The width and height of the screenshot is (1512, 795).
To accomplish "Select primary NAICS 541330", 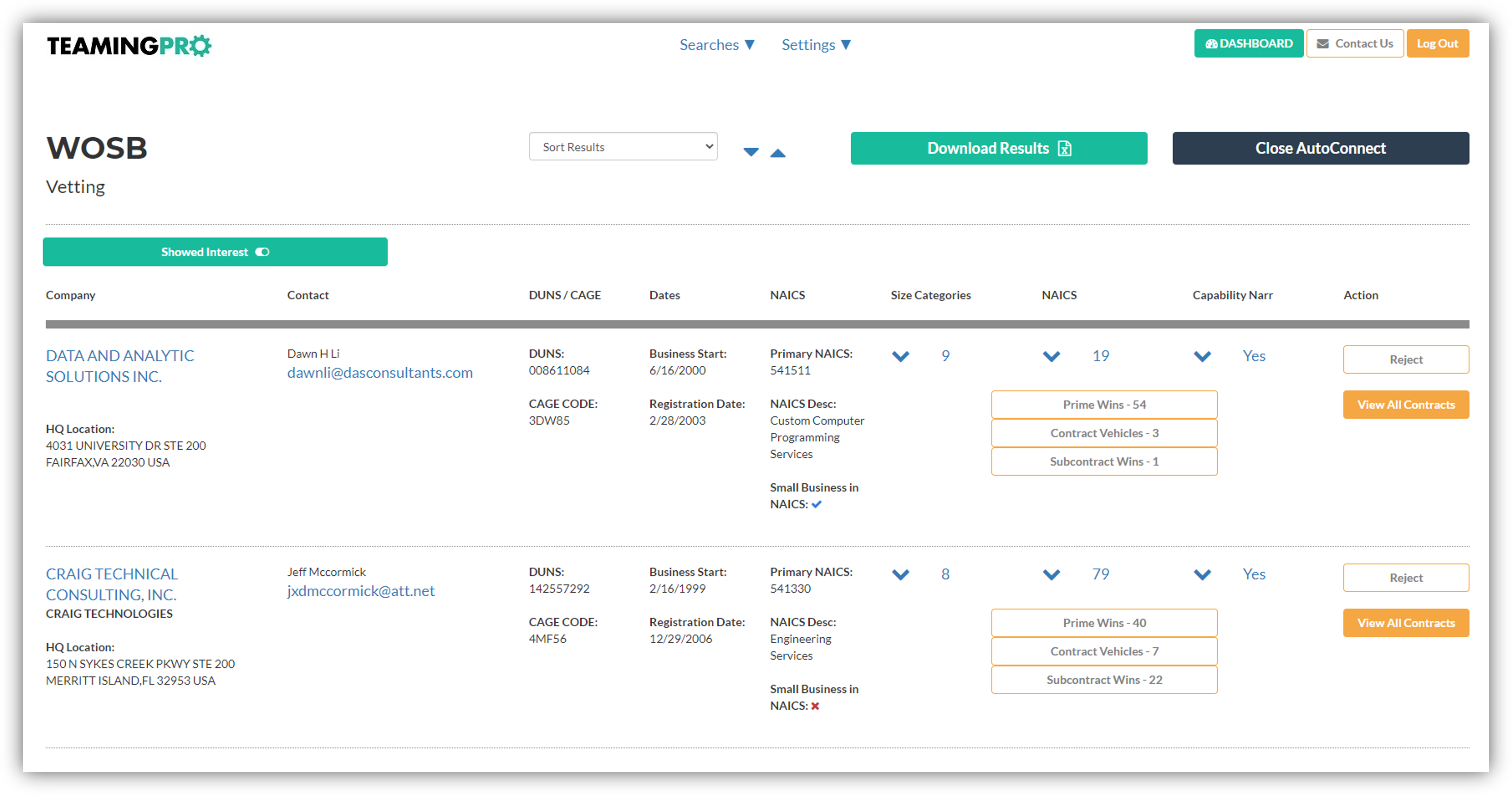I will [x=790, y=589].
